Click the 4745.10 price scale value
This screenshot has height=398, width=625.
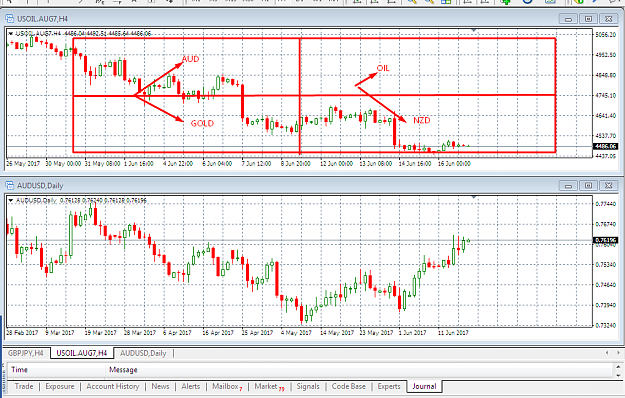(x=606, y=95)
